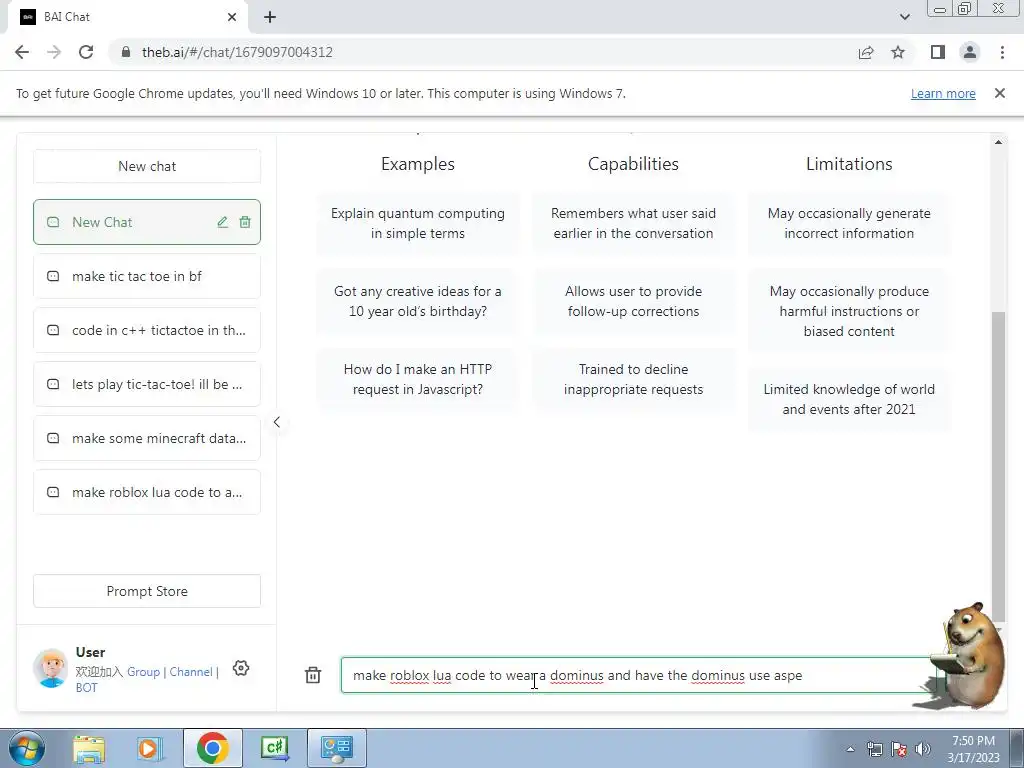Image resolution: width=1024 pixels, height=768 pixels.
Task: Close the BAI Chat tab
Action: 232,17
